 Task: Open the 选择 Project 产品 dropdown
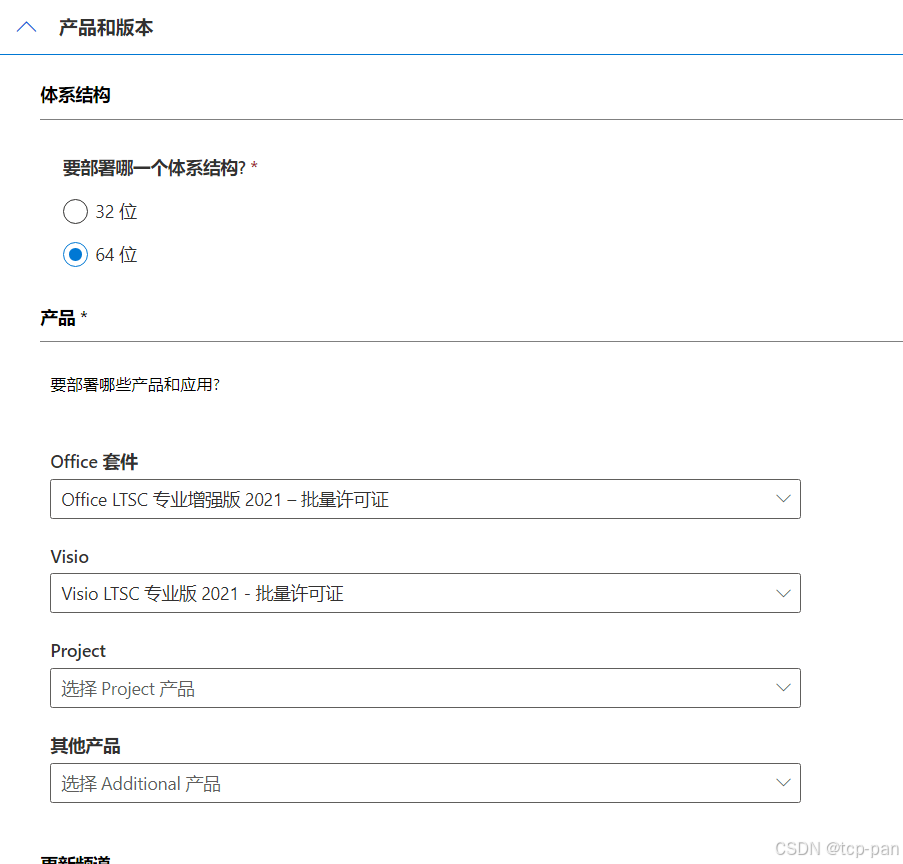[425, 688]
